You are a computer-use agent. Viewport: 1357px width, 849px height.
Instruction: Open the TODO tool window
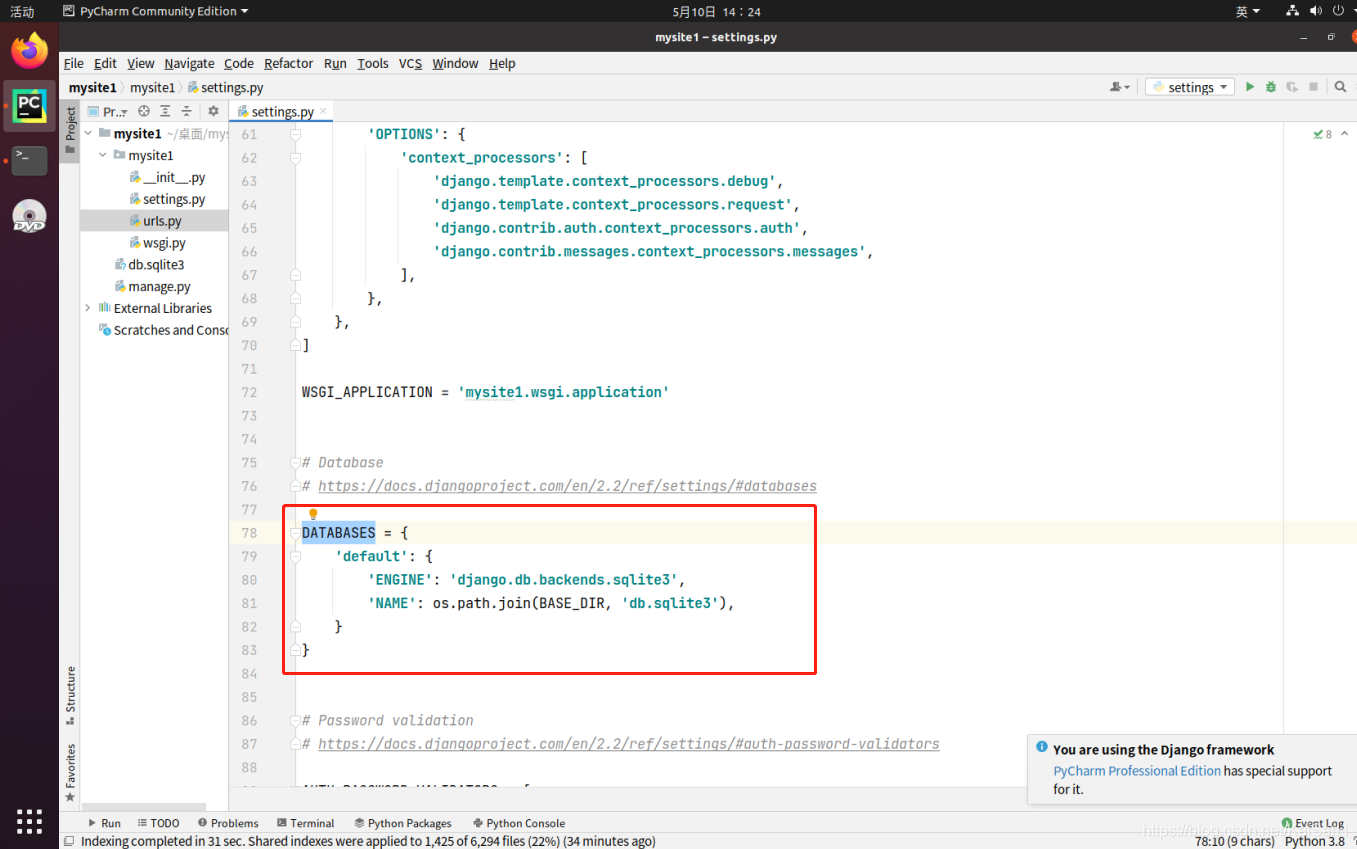click(159, 823)
